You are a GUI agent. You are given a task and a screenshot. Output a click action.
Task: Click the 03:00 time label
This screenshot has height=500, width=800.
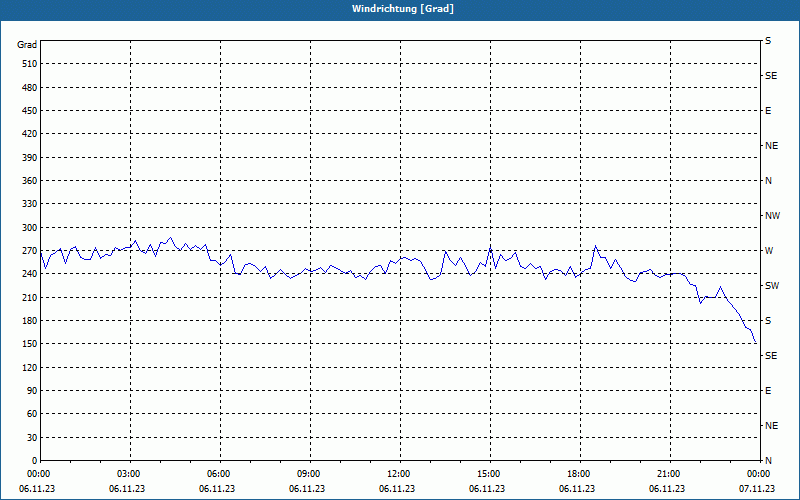click(x=129, y=474)
